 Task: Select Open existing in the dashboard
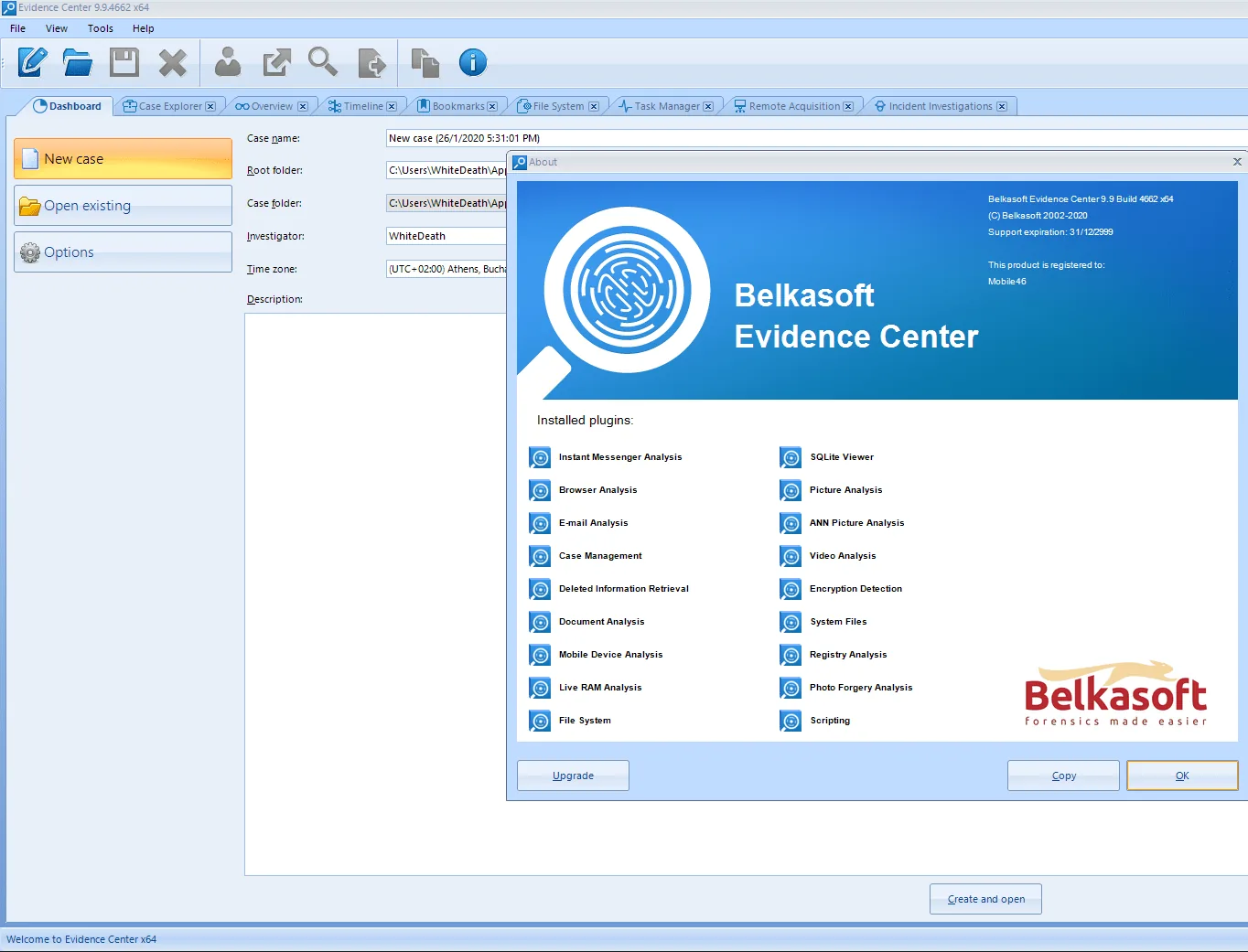click(x=123, y=206)
